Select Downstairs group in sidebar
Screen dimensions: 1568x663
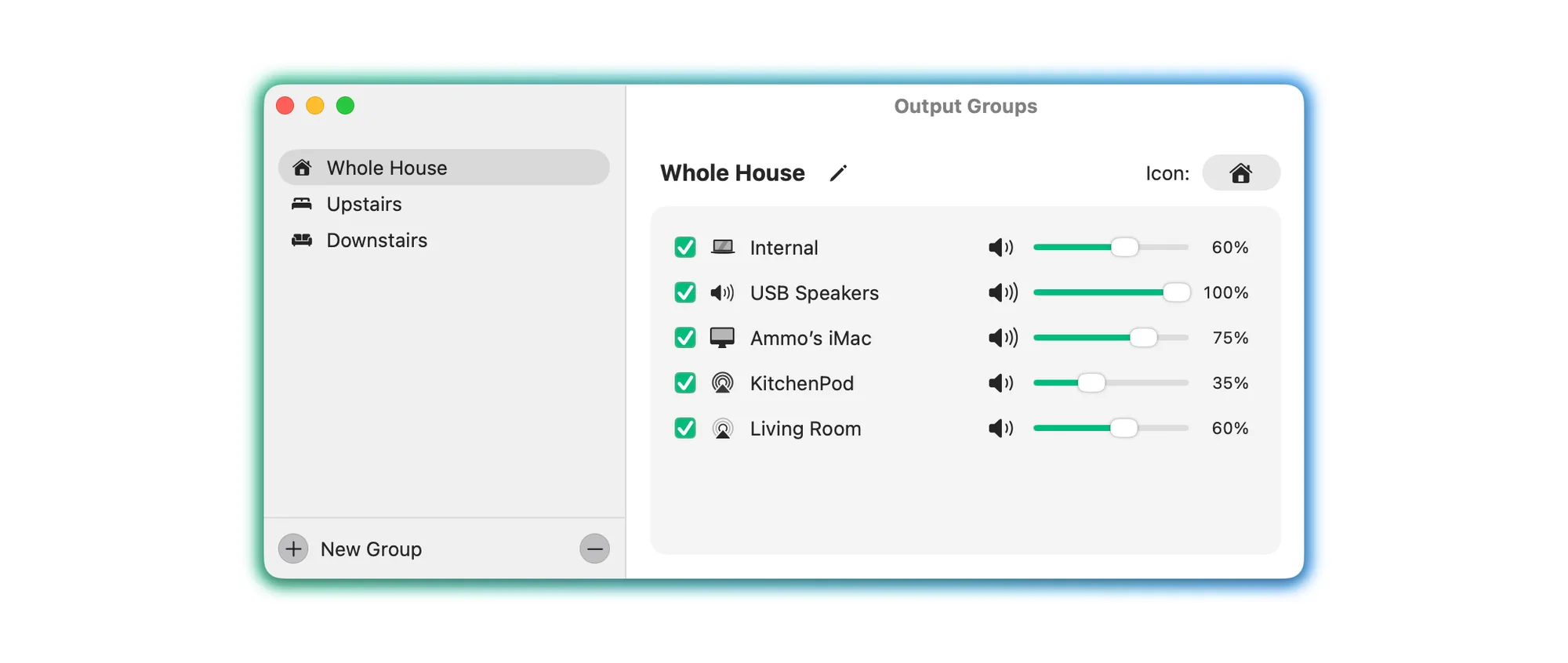click(444, 240)
